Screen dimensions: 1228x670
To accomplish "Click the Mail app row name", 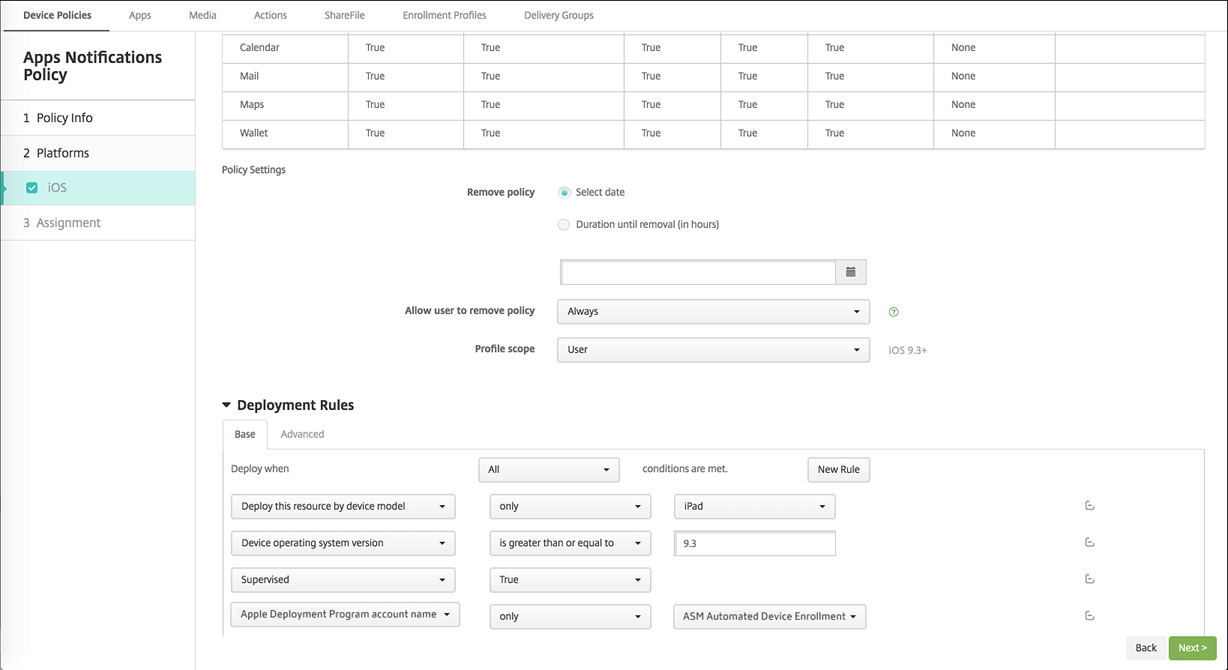I will pos(249,76).
